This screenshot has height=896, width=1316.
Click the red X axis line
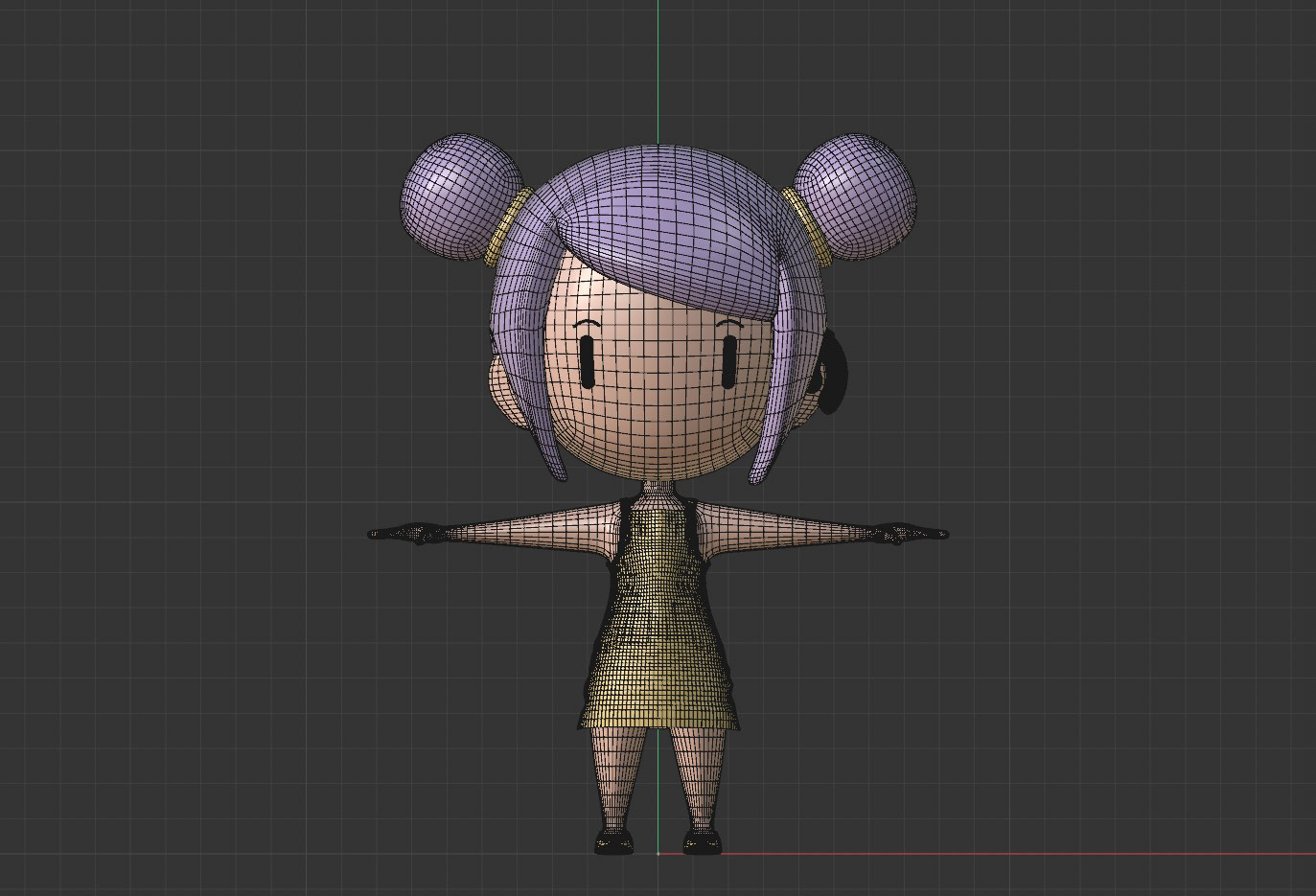[1018, 854]
